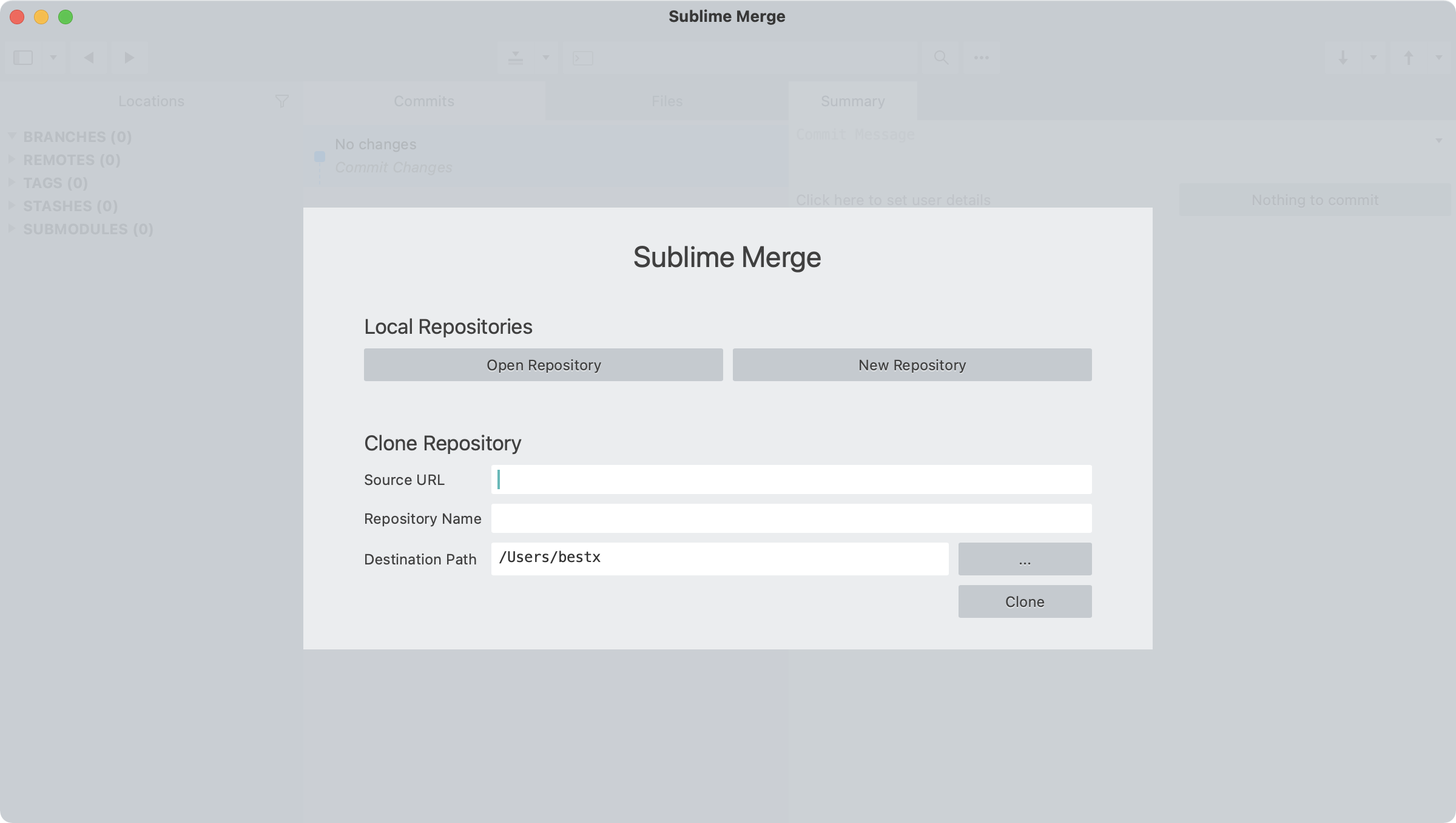Click the Open Repository button
Image resolution: width=1456 pixels, height=823 pixels.
click(543, 364)
